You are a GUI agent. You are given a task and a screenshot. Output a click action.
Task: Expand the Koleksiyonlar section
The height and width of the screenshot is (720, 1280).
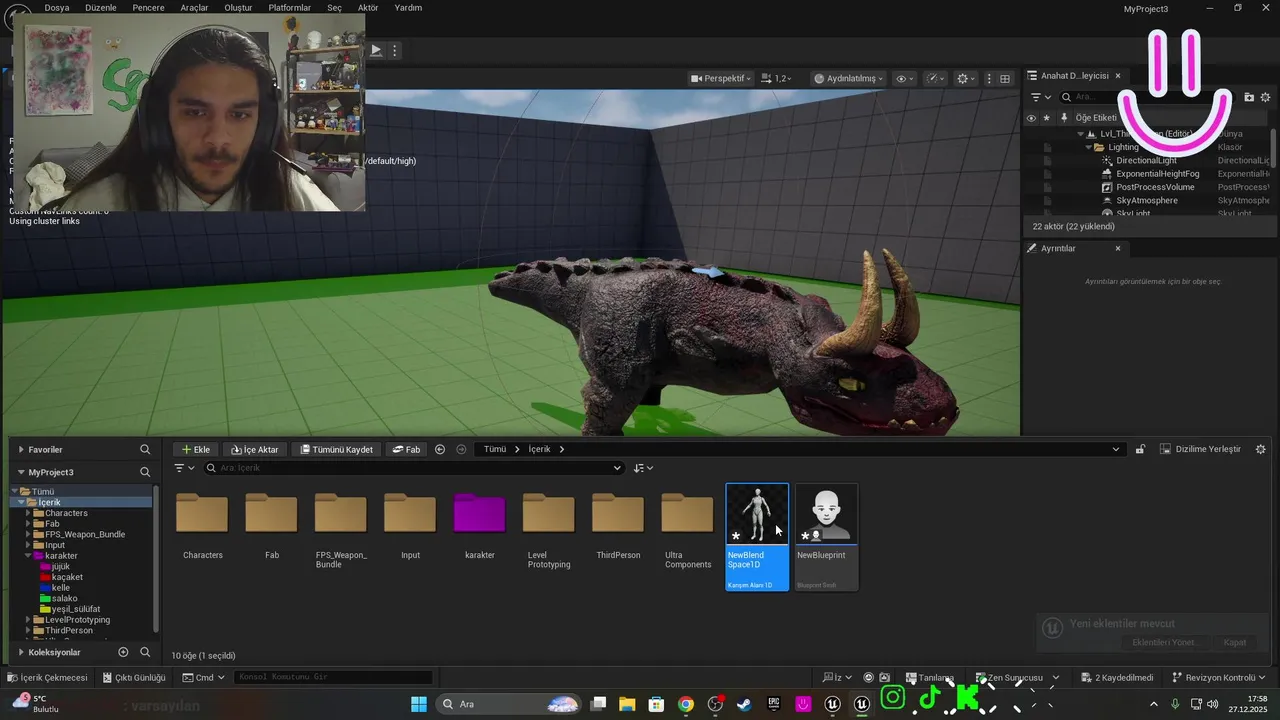click(20, 653)
